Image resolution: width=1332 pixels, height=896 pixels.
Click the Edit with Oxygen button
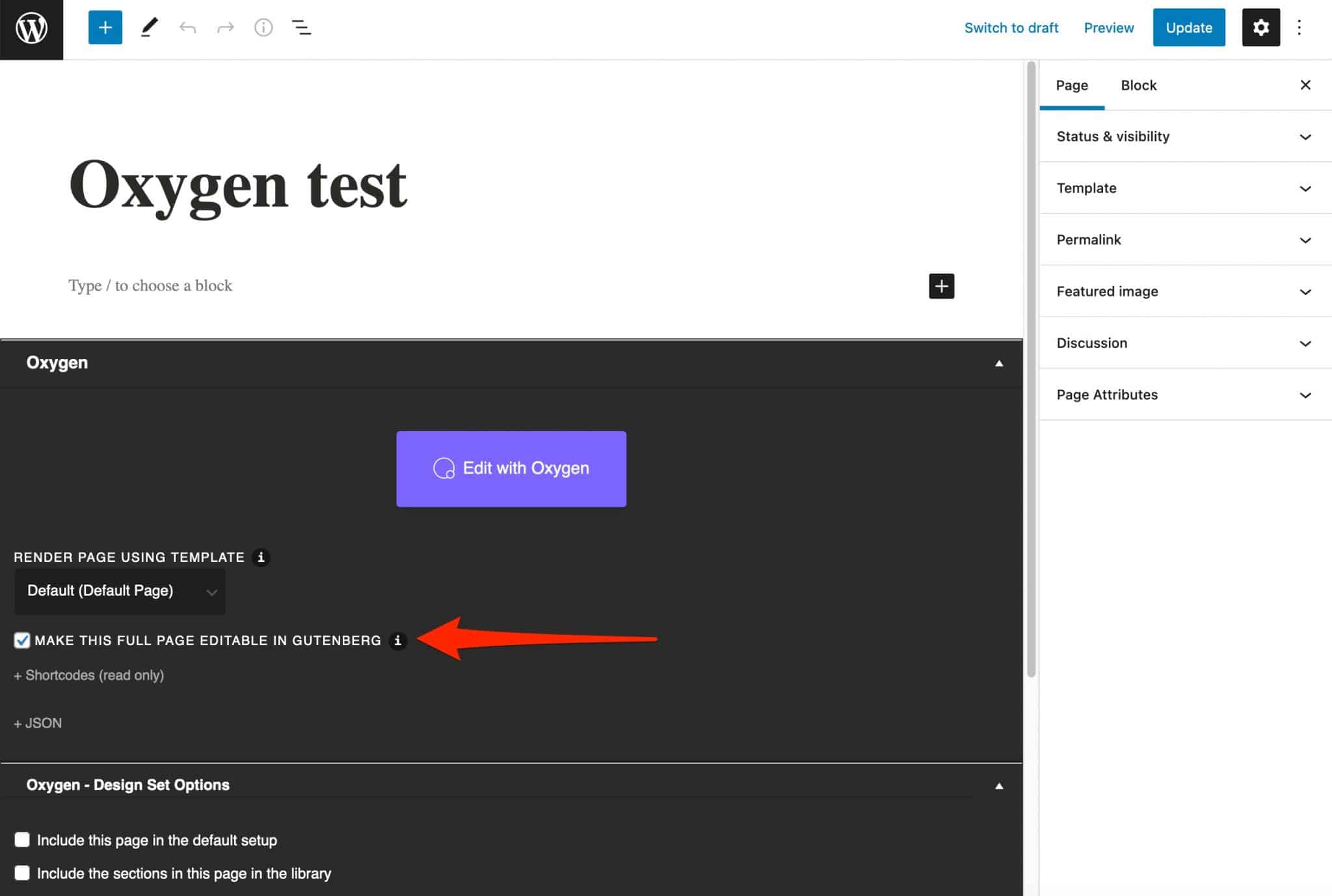[x=511, y=468]
